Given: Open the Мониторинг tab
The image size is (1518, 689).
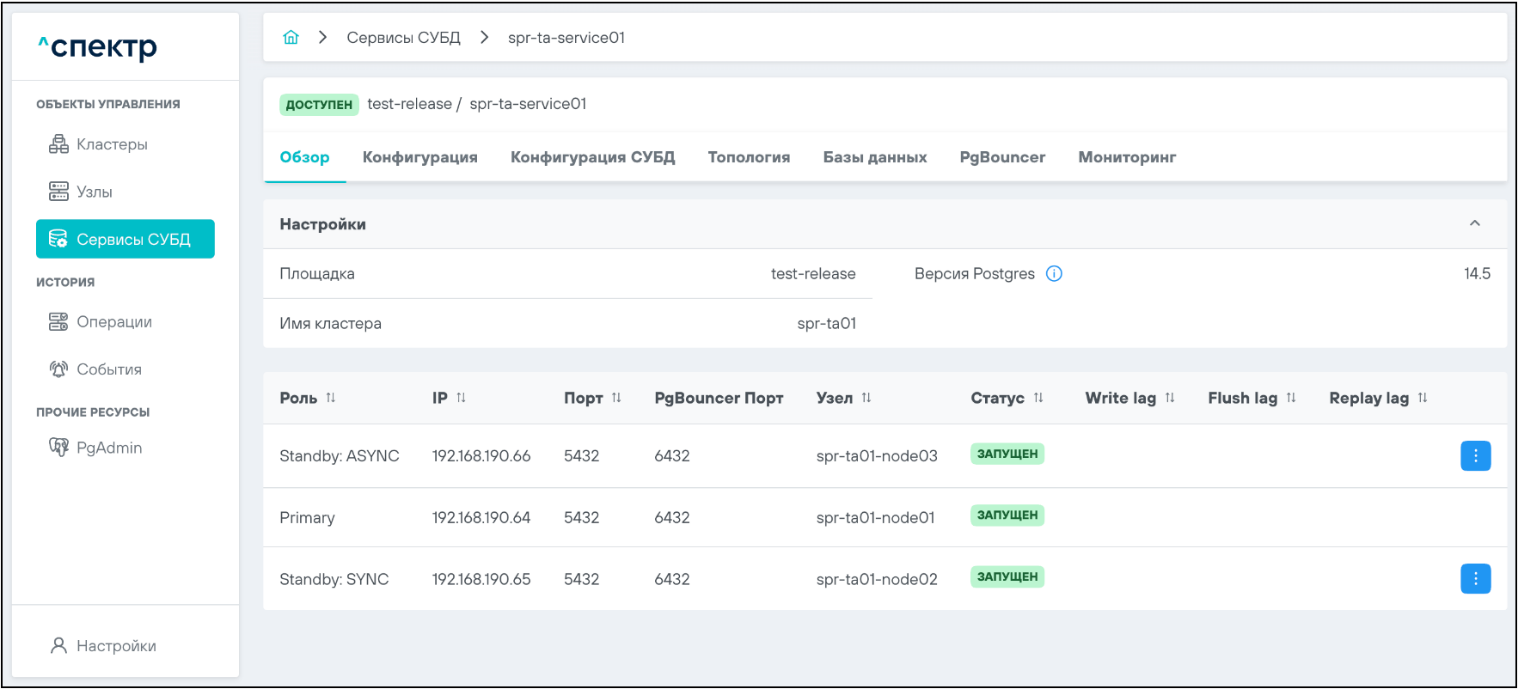Looking at the screenshot, I should click(x=1126, y=157).
